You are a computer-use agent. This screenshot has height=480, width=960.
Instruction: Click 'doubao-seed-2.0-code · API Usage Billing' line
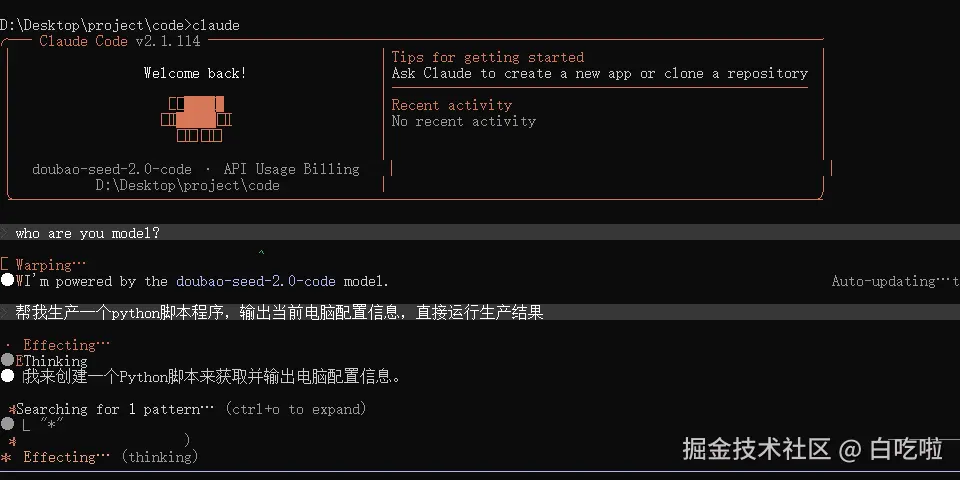point(196,169)
